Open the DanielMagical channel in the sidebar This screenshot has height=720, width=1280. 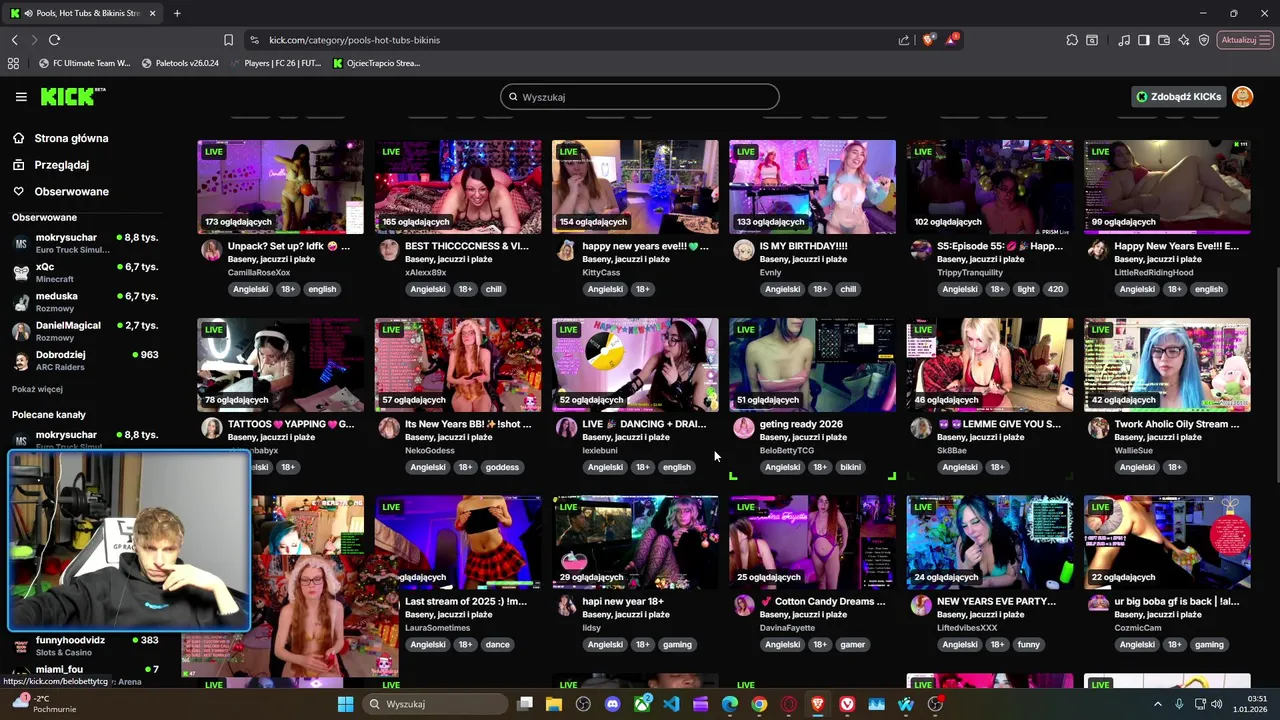click(85, 330)
